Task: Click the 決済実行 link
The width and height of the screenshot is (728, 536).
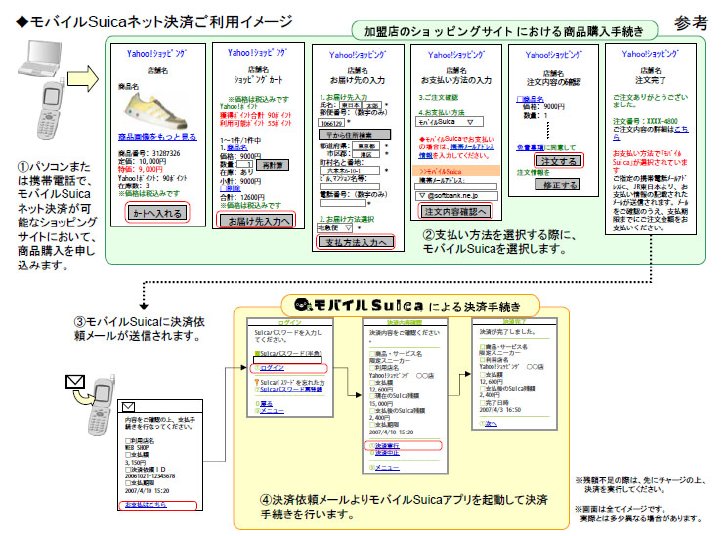Action: 387,445
